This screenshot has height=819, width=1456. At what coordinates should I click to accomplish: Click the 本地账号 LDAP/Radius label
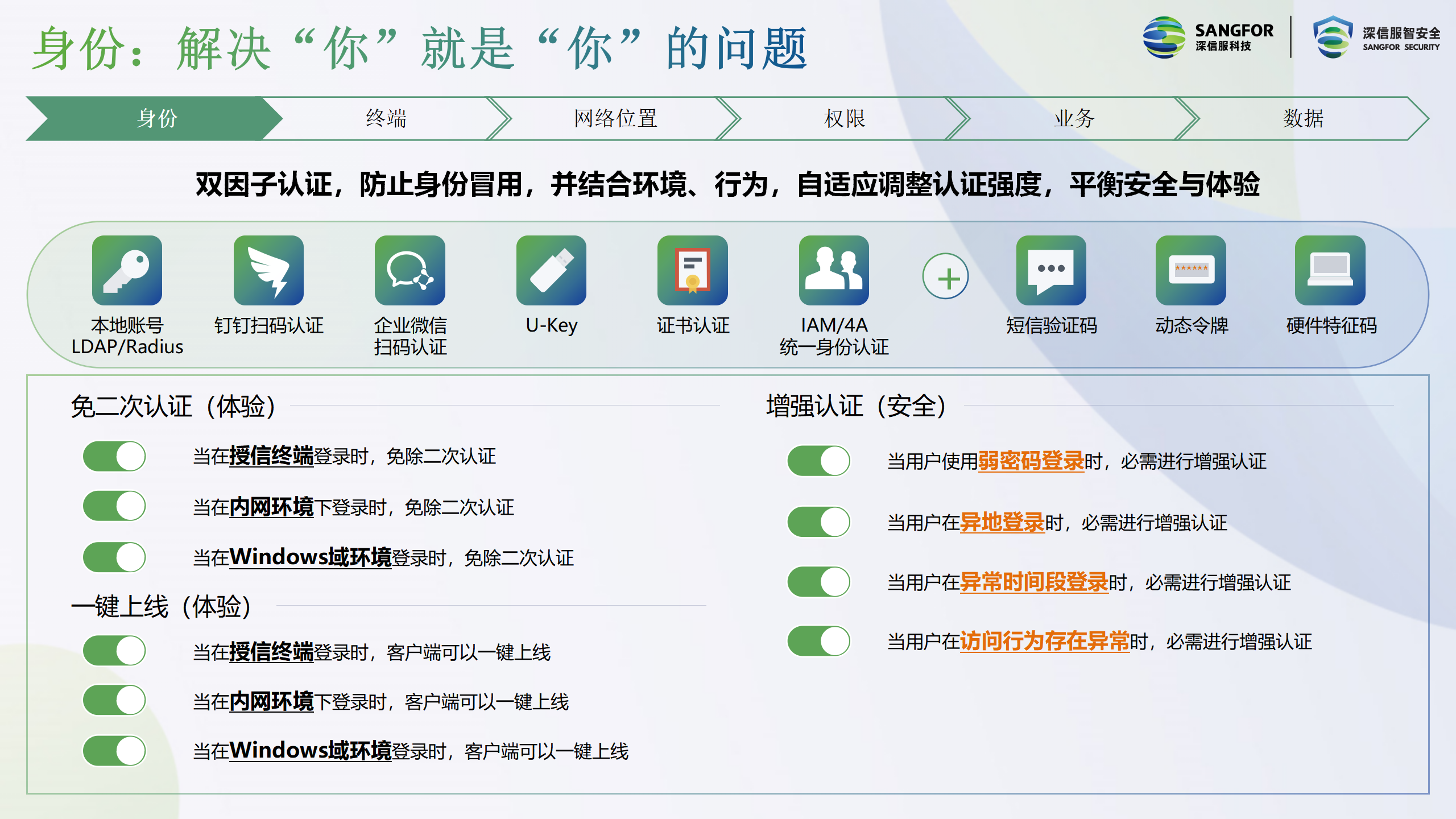tap(127, 336)
